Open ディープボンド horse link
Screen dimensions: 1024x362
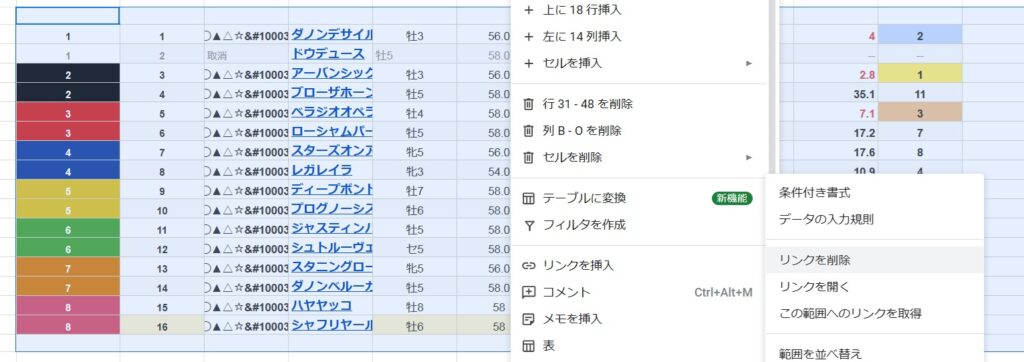pyautogui.click(x=331, y=190)
